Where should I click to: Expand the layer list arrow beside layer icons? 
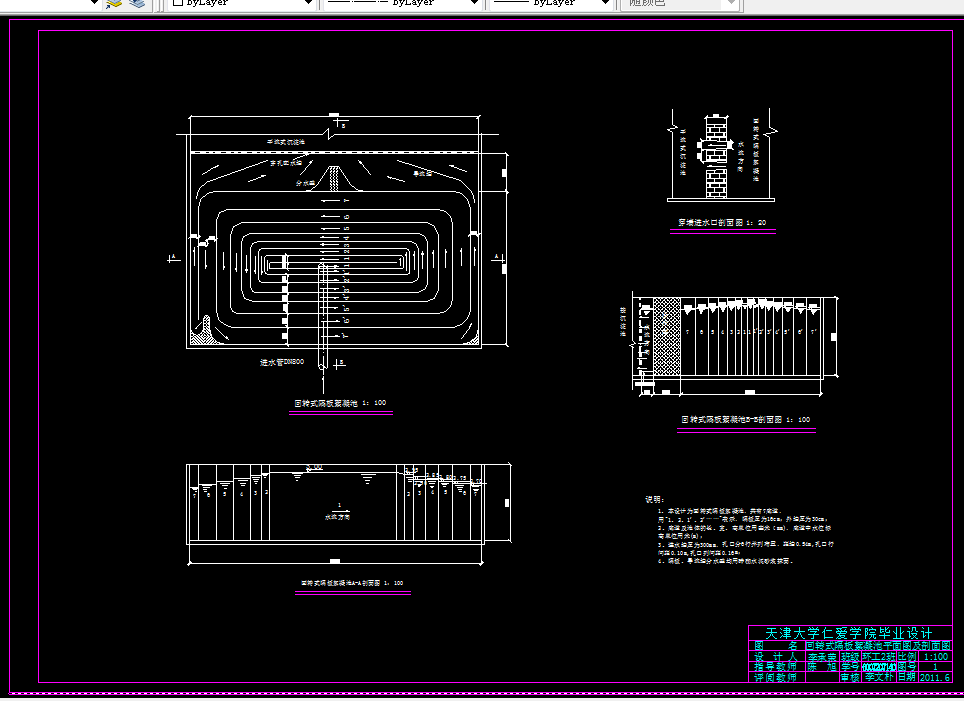pos(94,2)
